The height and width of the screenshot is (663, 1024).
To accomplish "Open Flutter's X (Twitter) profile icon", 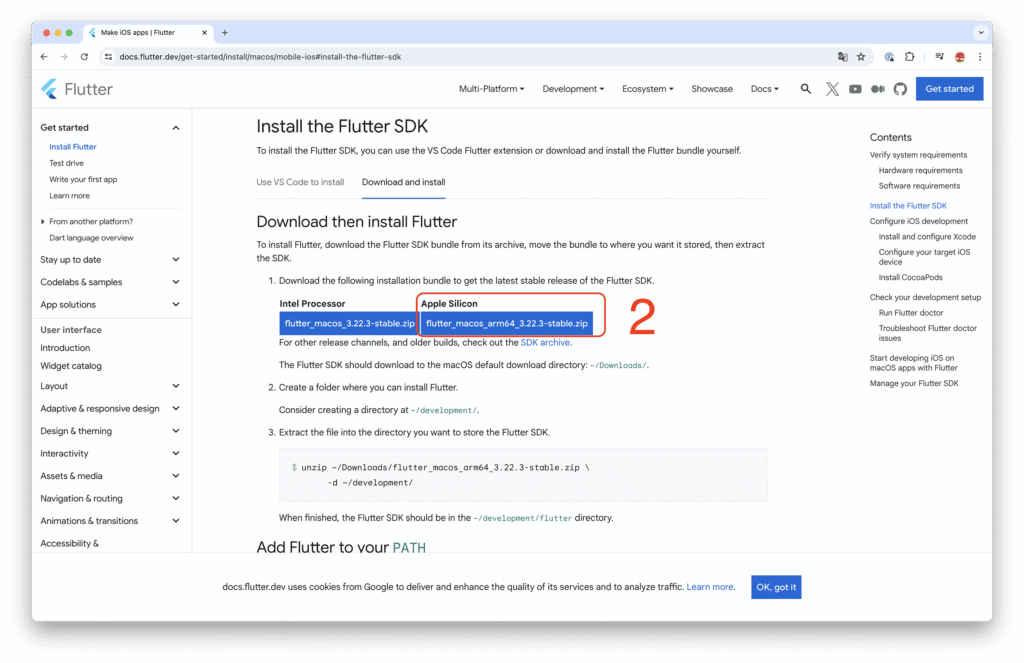I will pyautogui.click(x=832, y=89).
